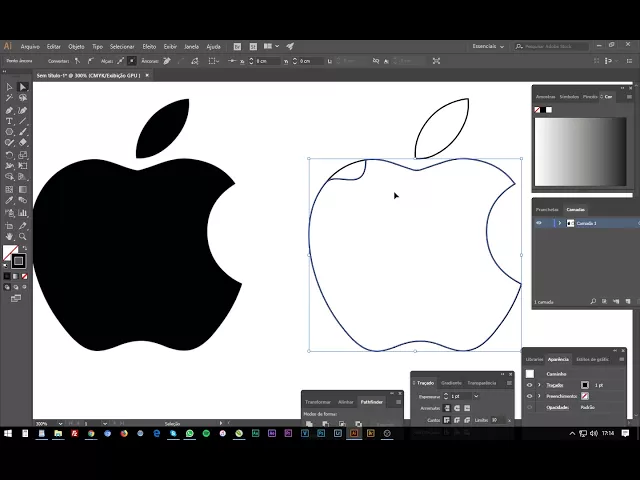Open the Aparência panel options menu
Screen dimensions: 640x480
622,359
